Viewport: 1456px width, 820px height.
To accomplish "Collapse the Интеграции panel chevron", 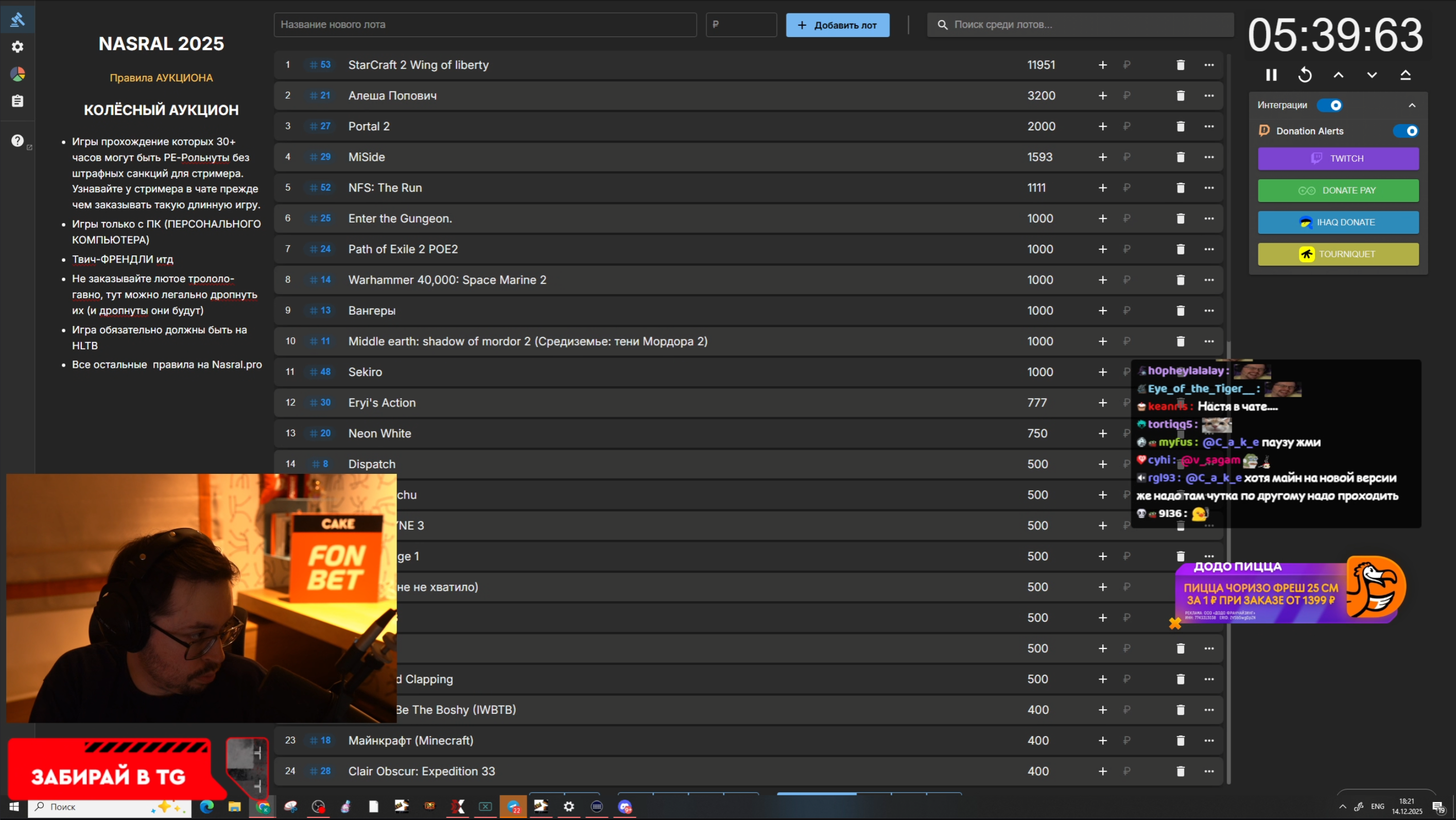I will 1412,105.
